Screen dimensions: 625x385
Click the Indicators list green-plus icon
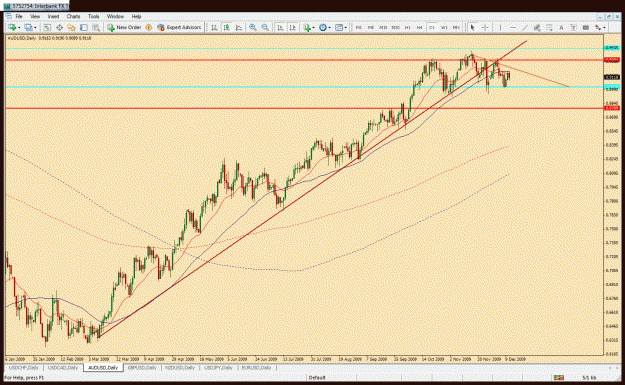pos(307,28)
